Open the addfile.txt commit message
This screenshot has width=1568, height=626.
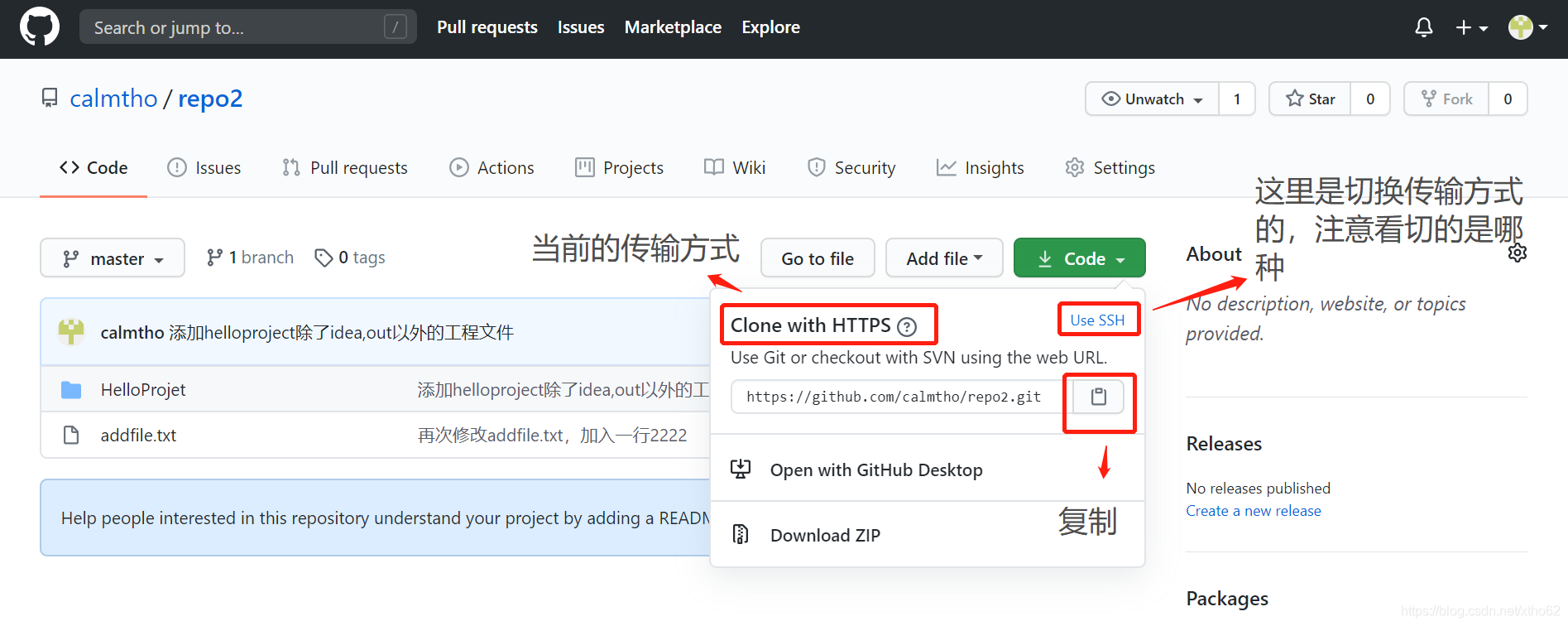pyautogui.click(x=552, y=436)
